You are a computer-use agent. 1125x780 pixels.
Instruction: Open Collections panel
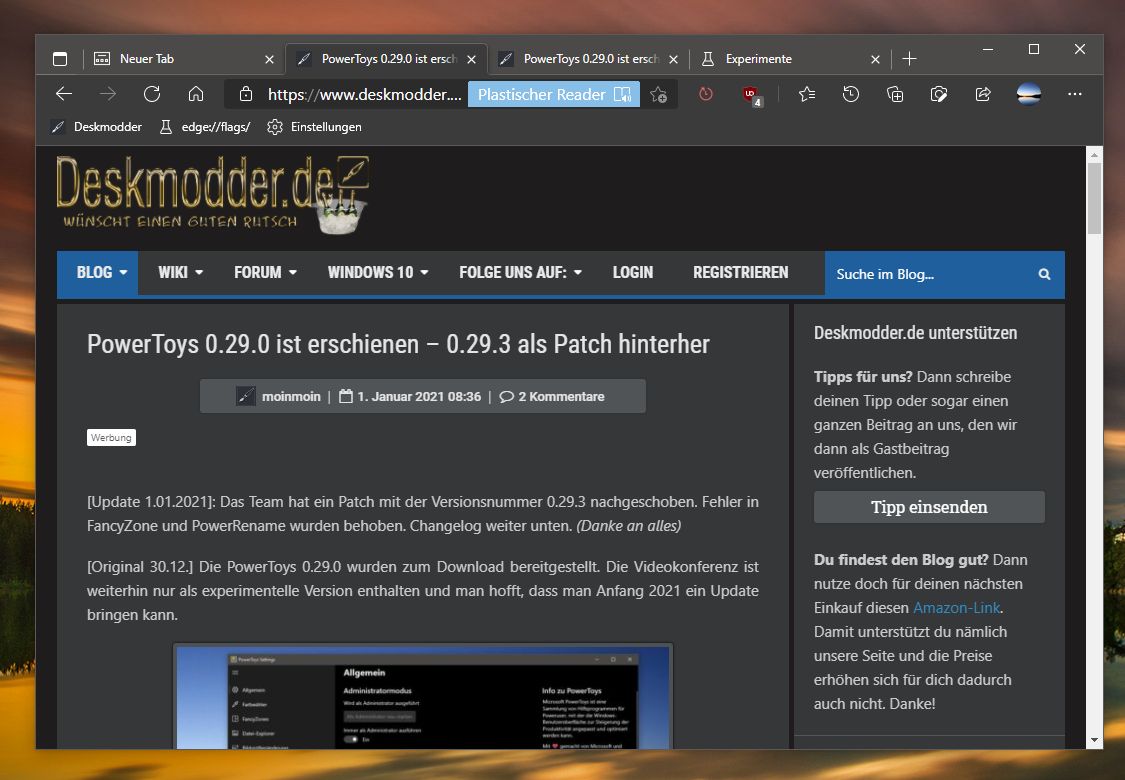click(895, 94)
